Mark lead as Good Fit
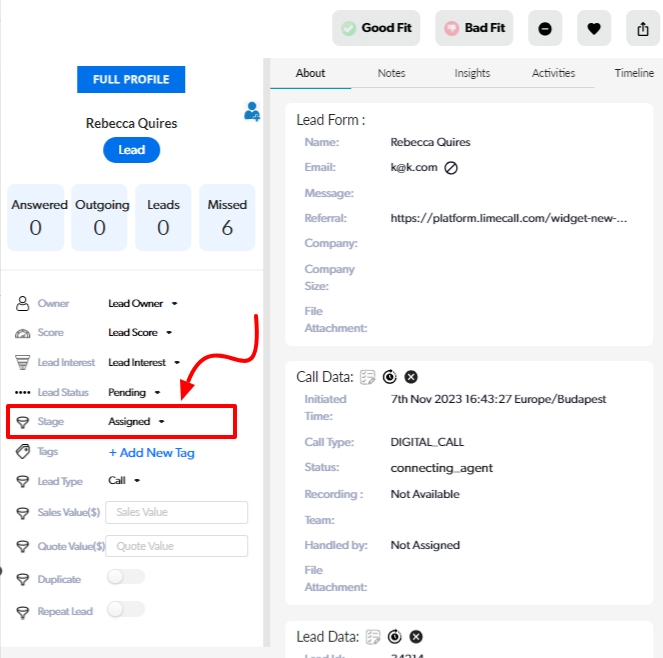Screen dimensions: 663x658 [376, 29]
